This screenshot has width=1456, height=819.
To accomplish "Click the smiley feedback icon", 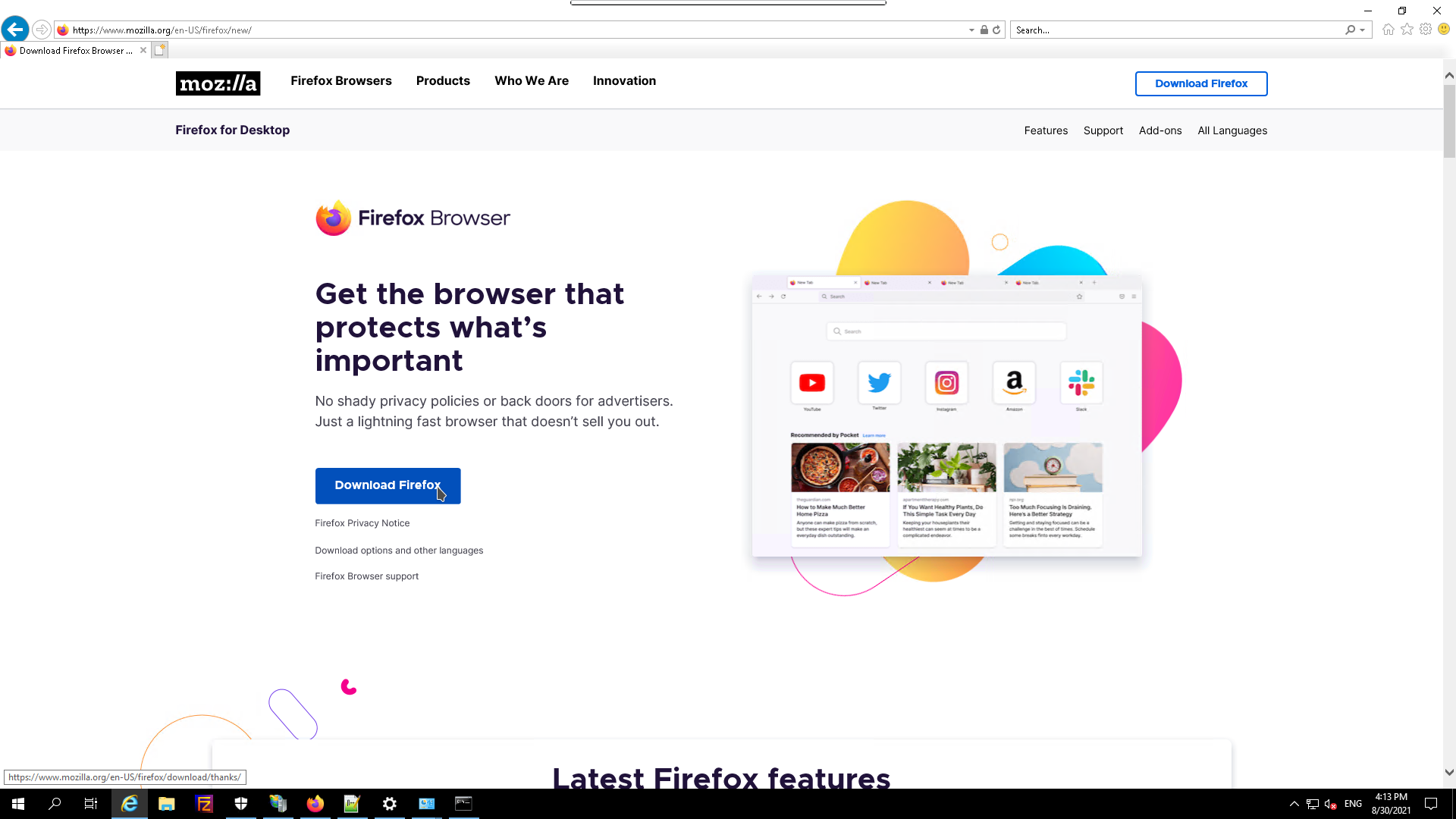I will 1444,30.
